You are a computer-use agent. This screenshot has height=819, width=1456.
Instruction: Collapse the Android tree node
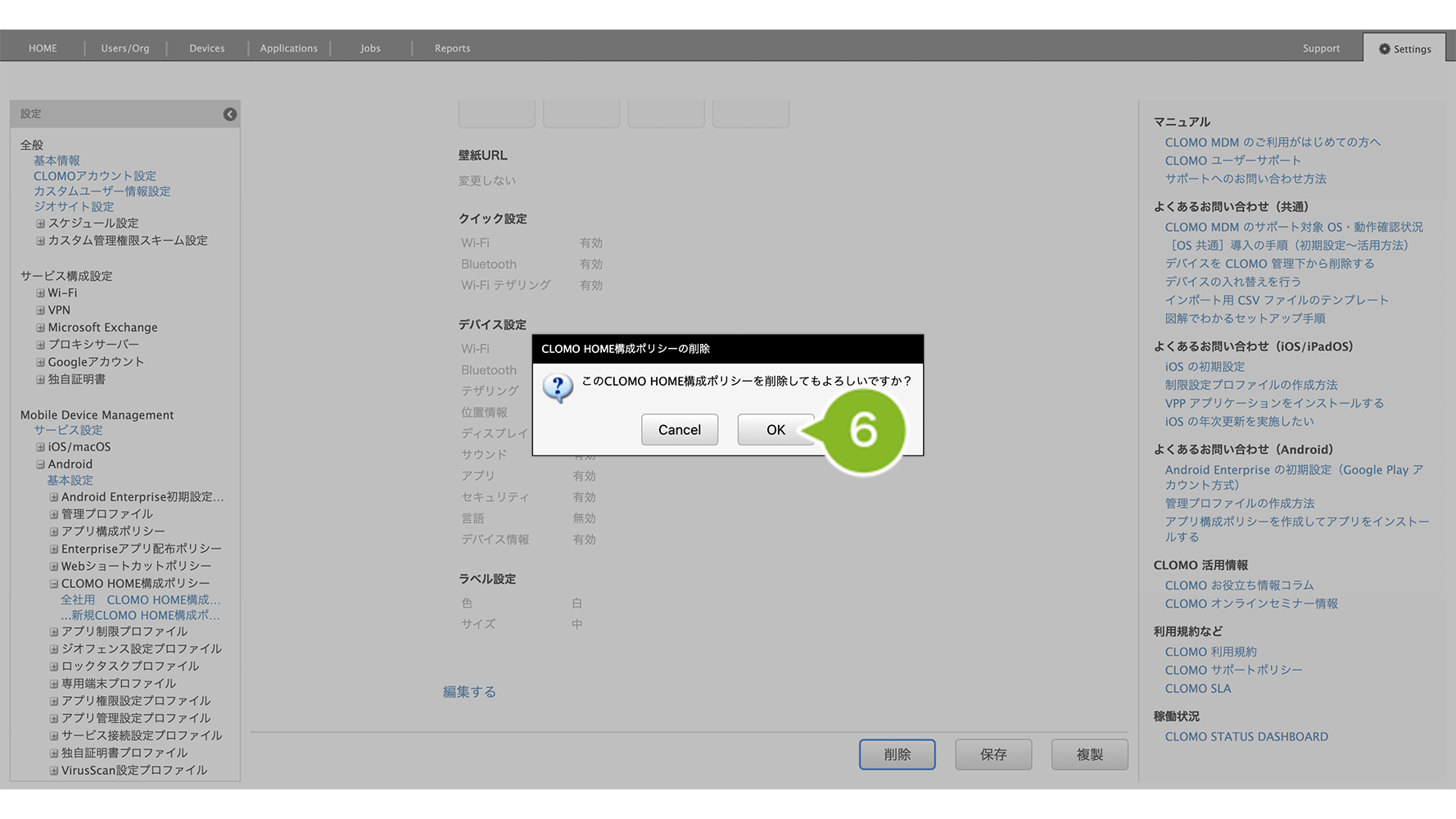(x=40, y=464)
